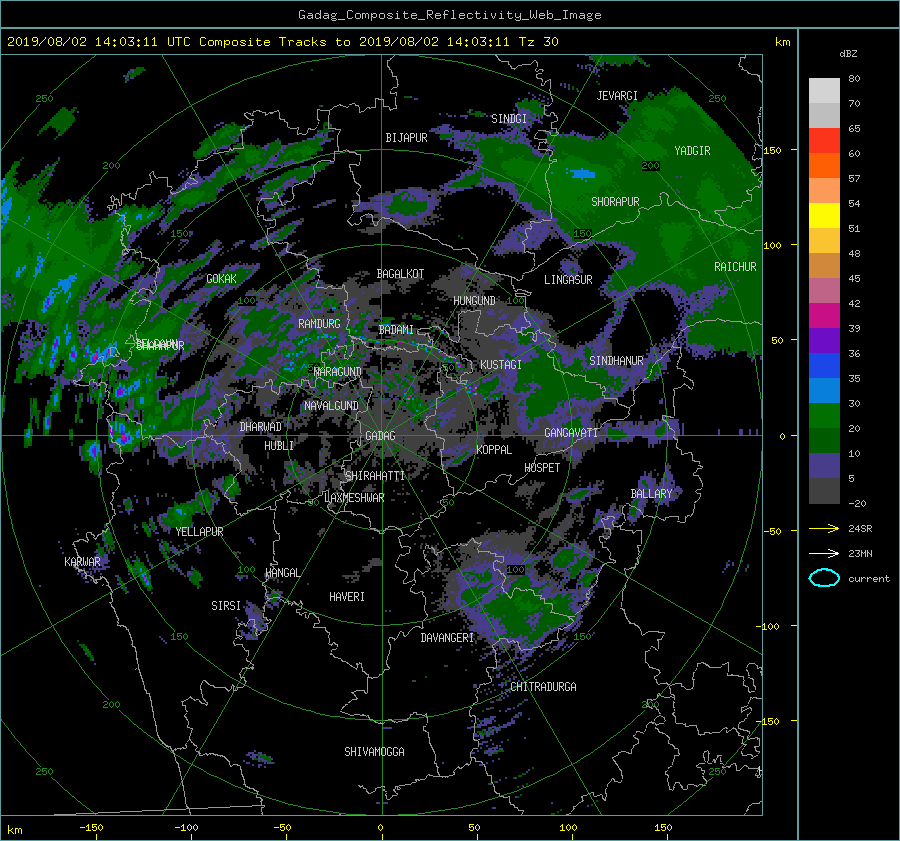900x841 pixels.
Task: Click the km label at top right
Action: click(x=782, y=42)
